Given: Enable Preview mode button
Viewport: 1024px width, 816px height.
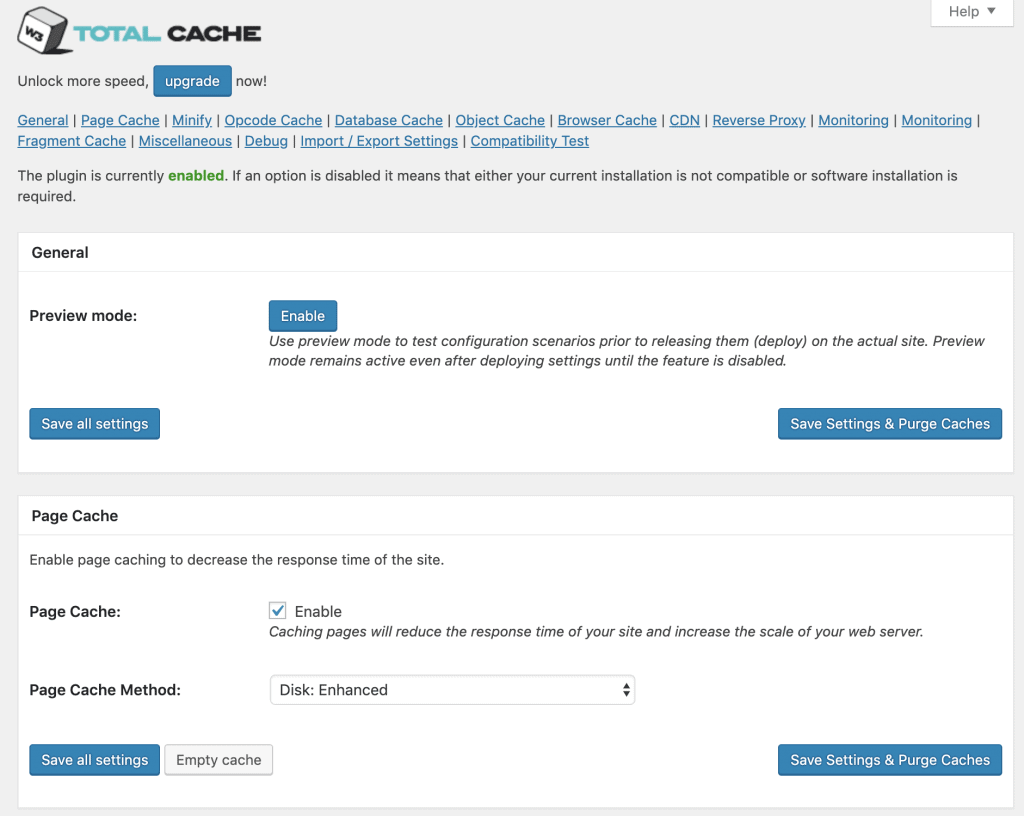Looking at the screenshot, I should click(303, 316).
